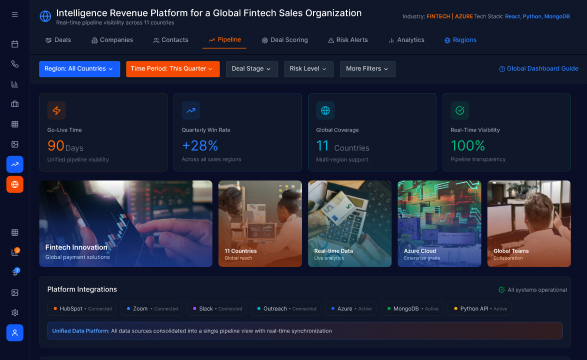Open the image icon above the settings gear
This screenshot has width=587, height=360.
(15, 293)
